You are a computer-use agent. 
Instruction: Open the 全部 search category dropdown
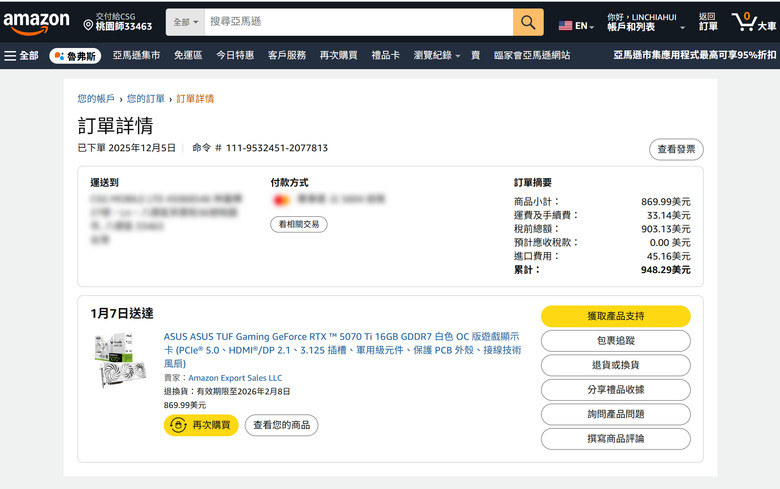pos(186,22)
